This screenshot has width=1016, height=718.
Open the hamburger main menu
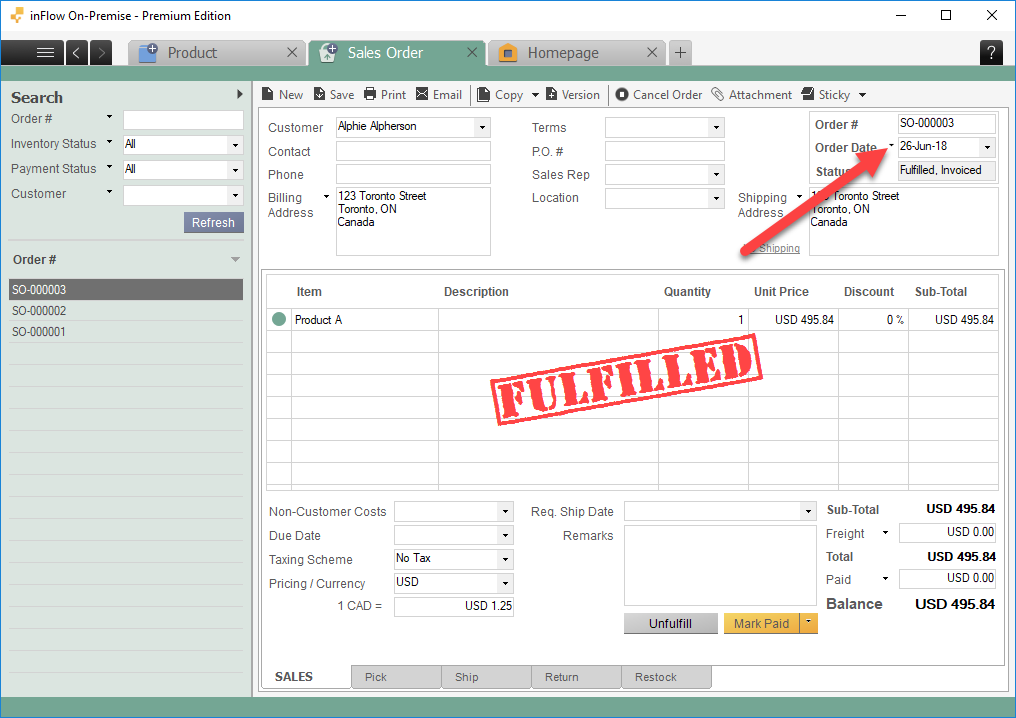tap(45, 53)
